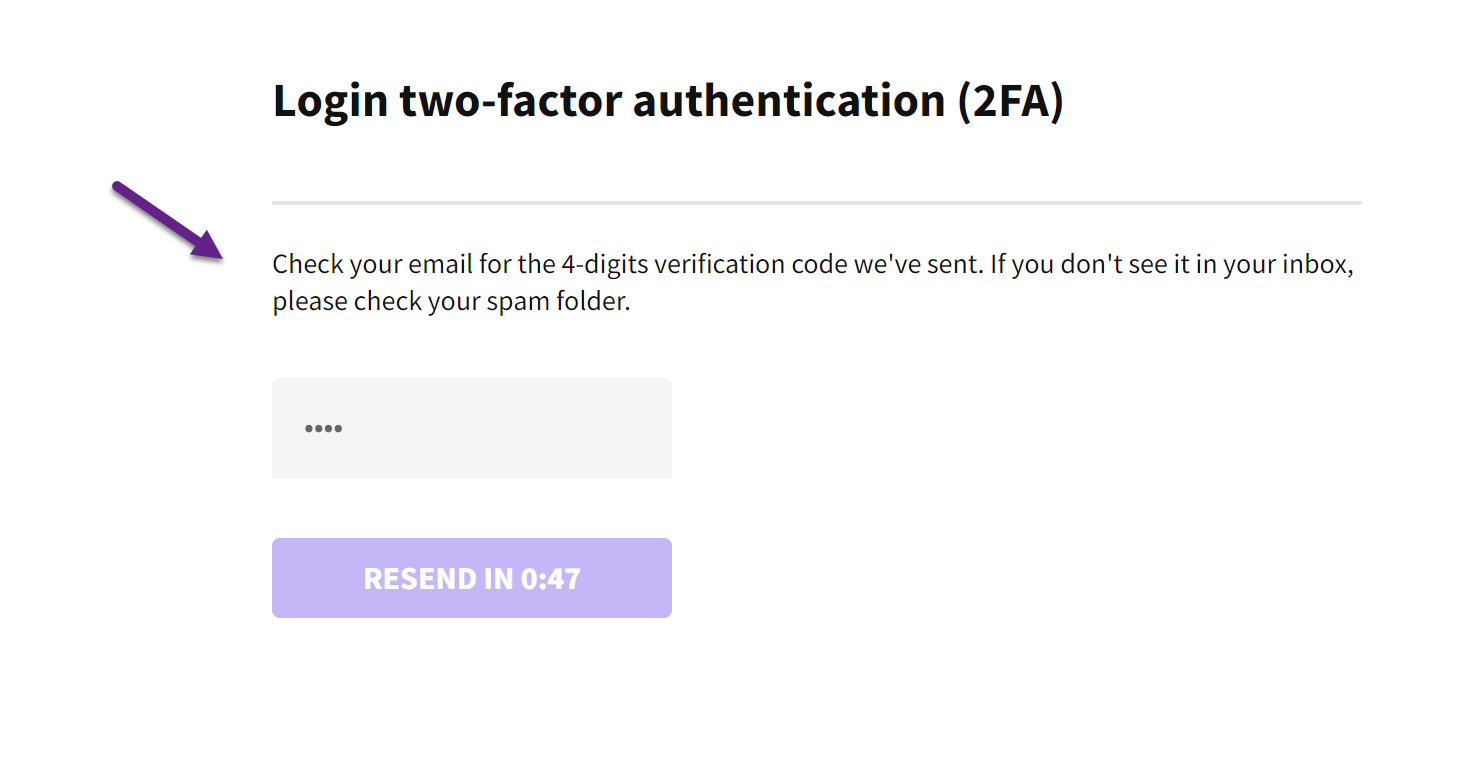Click the purple arrow annotation

coord(166,220)
